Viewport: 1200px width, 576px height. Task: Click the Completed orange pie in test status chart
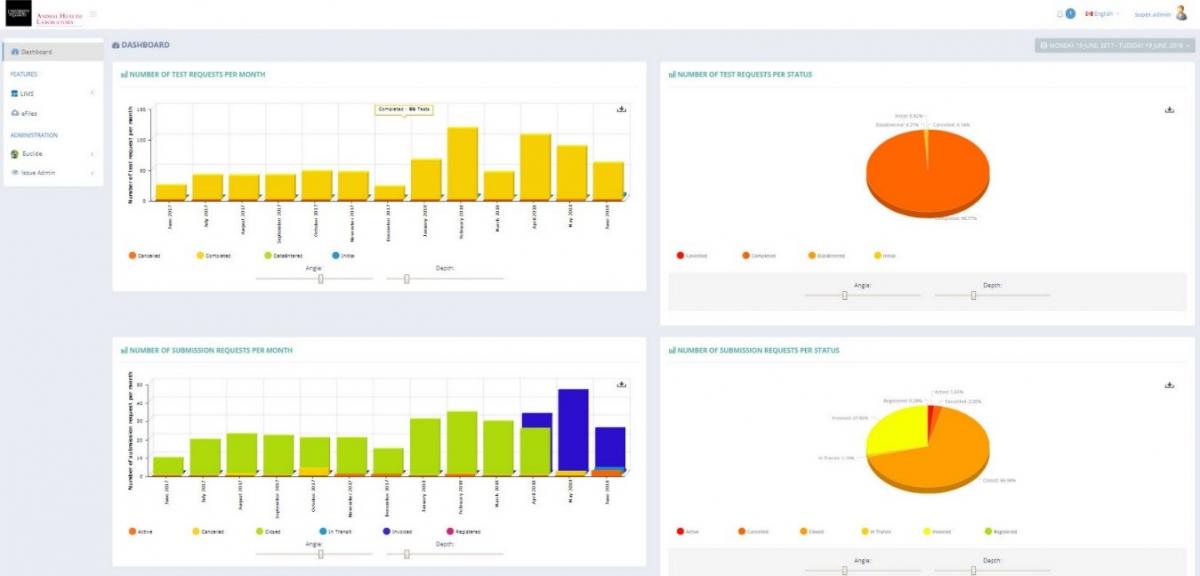(927, 171)
